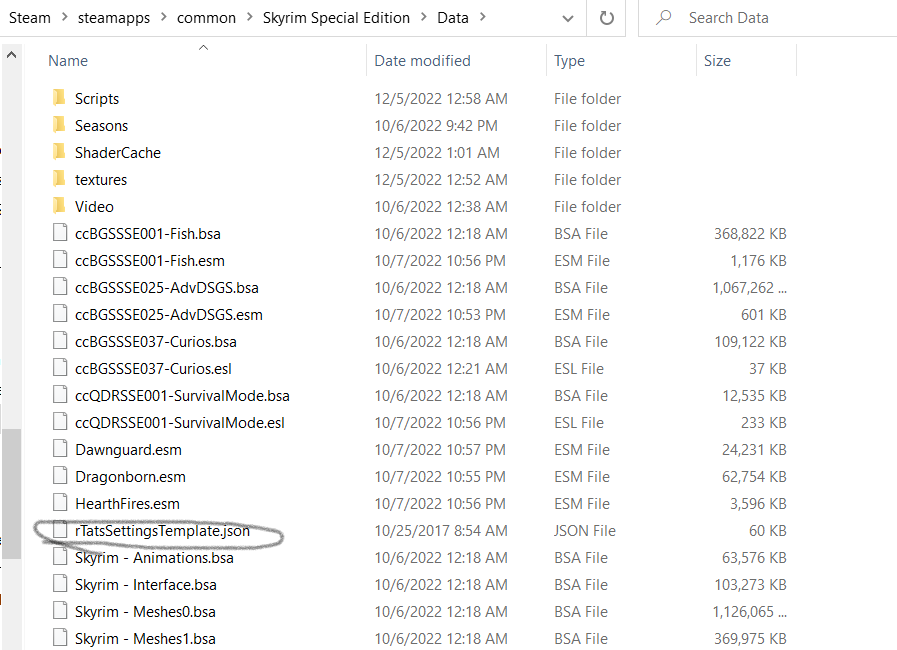Expand chevron after Skyrim Special Edition breadcrumb
Viewport: 897px width, 650px height.
(x=424, y=17)
